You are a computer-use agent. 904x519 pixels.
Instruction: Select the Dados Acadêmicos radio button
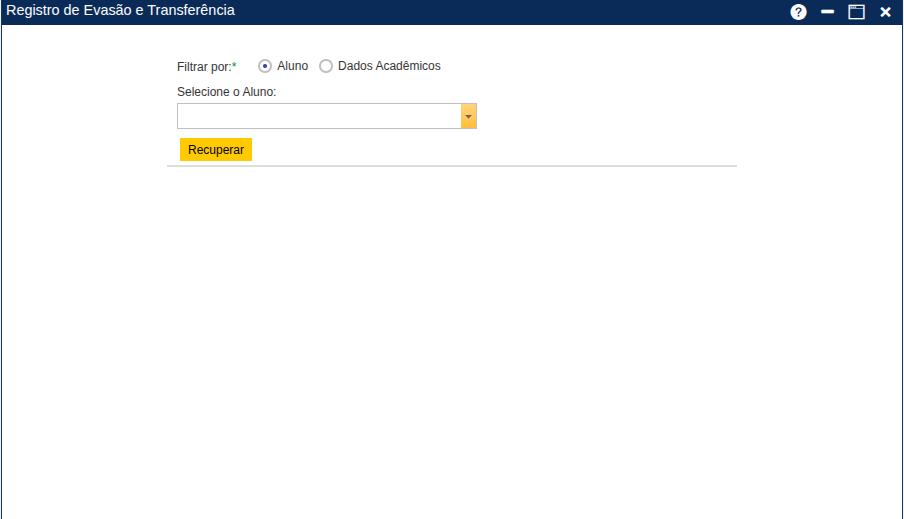click(326, 66)
